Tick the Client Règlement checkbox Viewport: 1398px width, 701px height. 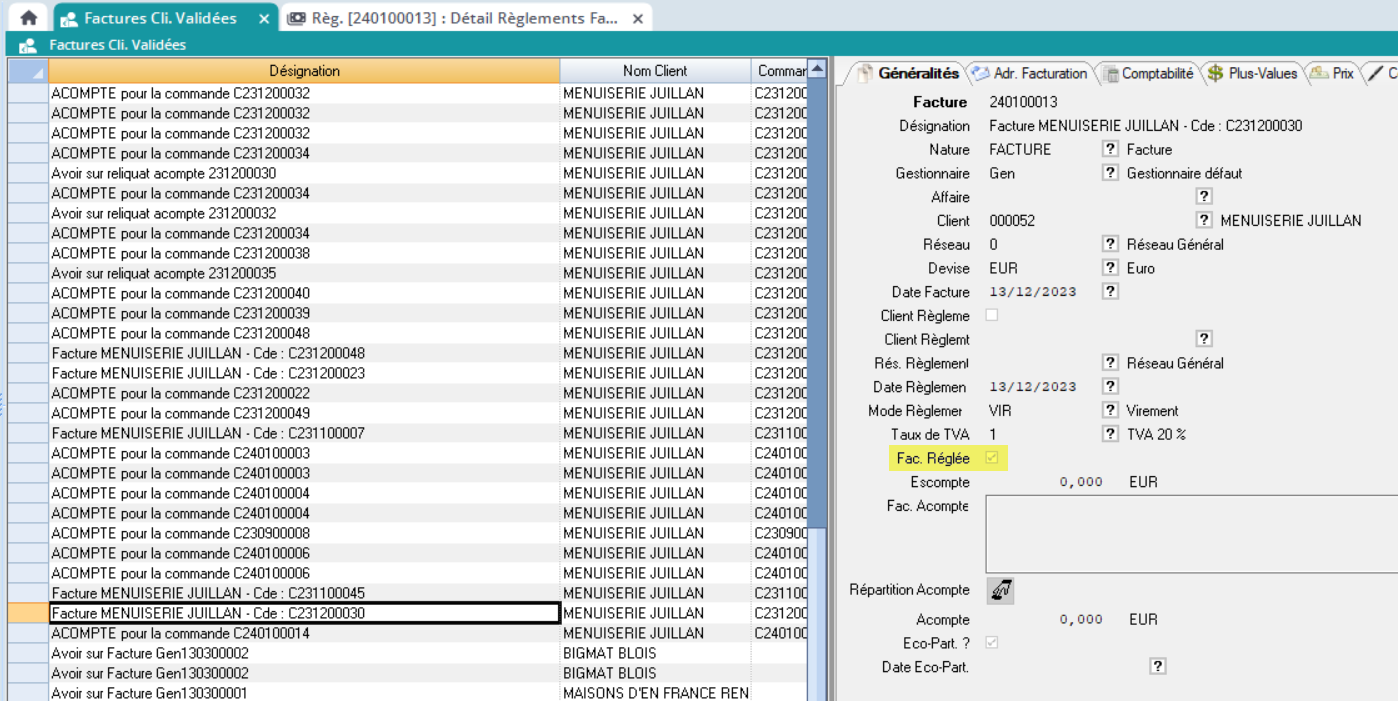click(992, 315)
